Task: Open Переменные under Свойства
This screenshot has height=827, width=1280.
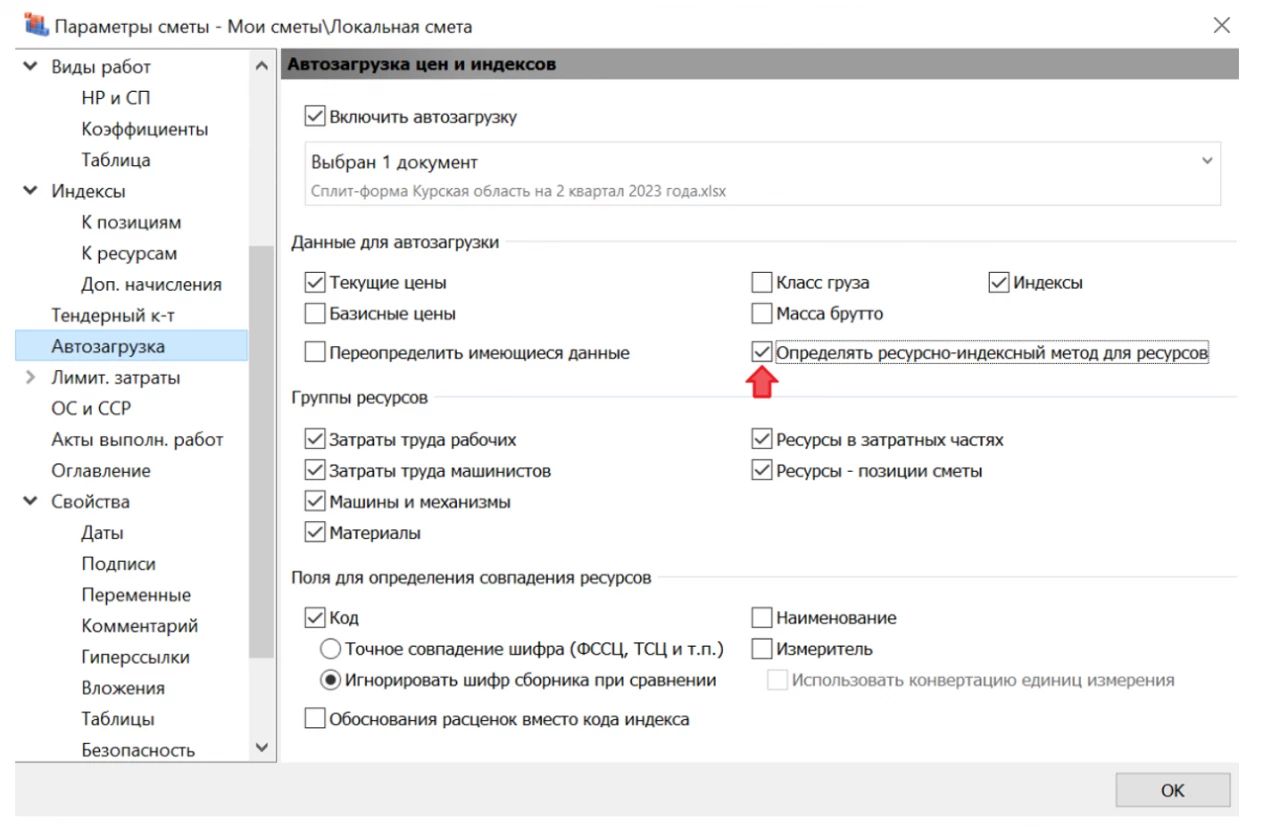Action: pos(136,595)
